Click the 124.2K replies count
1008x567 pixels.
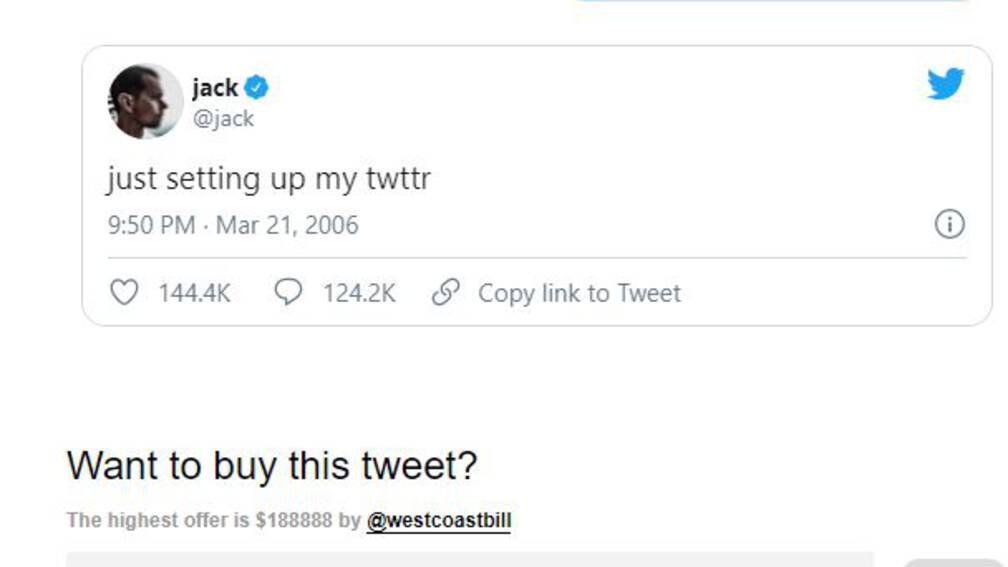[x=359, y=293]
